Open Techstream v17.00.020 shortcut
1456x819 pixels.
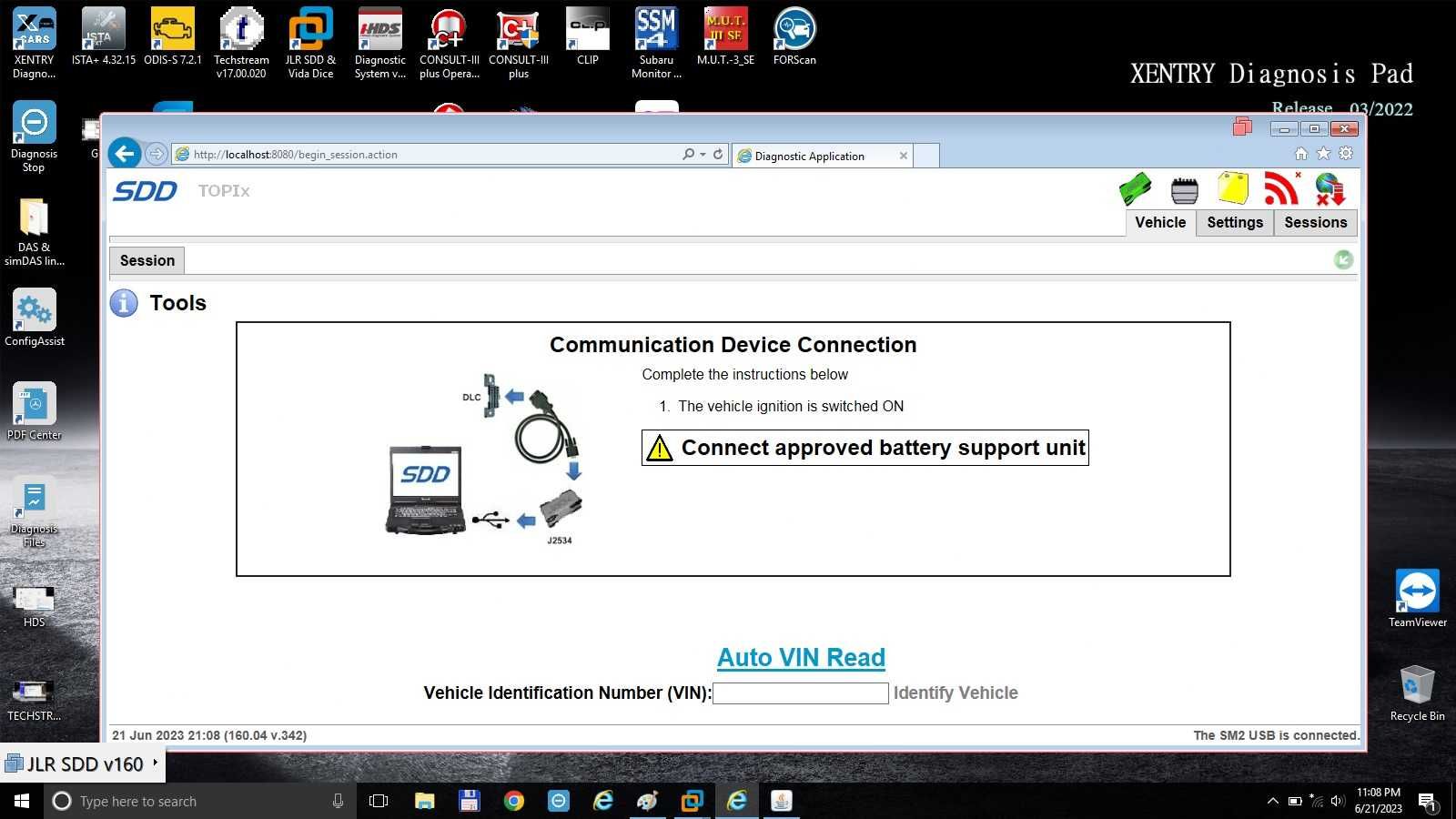[x=241, y=43]
